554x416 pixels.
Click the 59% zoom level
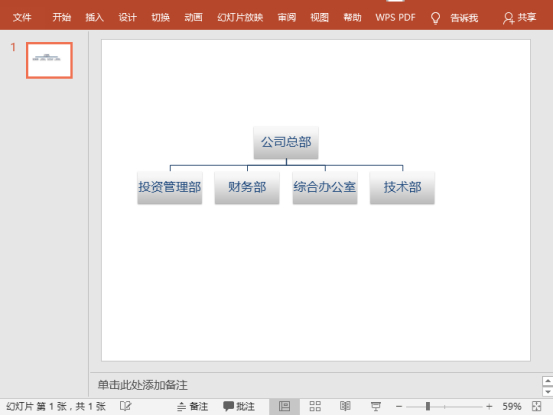512,406
